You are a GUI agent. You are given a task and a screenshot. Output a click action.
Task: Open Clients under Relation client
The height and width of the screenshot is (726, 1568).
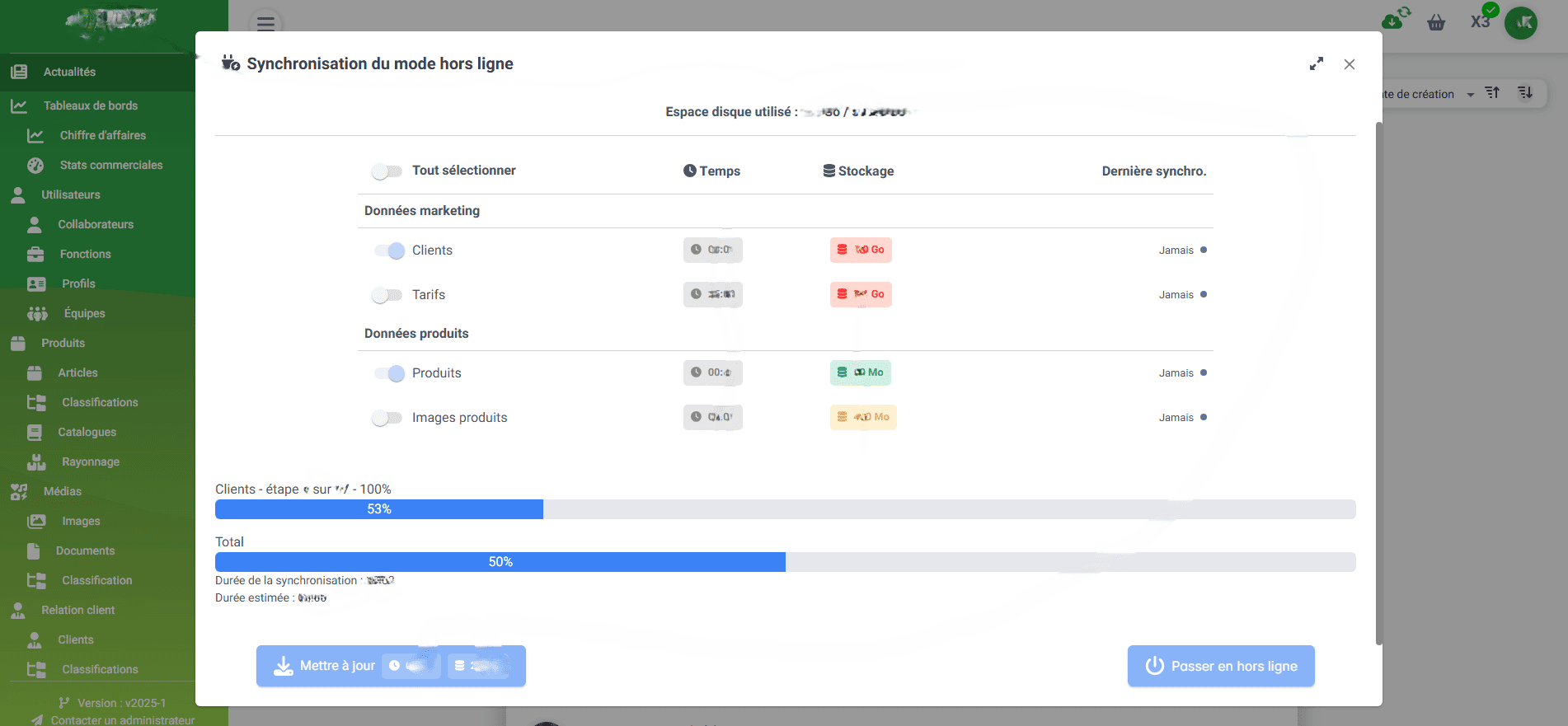coord(76,639)
